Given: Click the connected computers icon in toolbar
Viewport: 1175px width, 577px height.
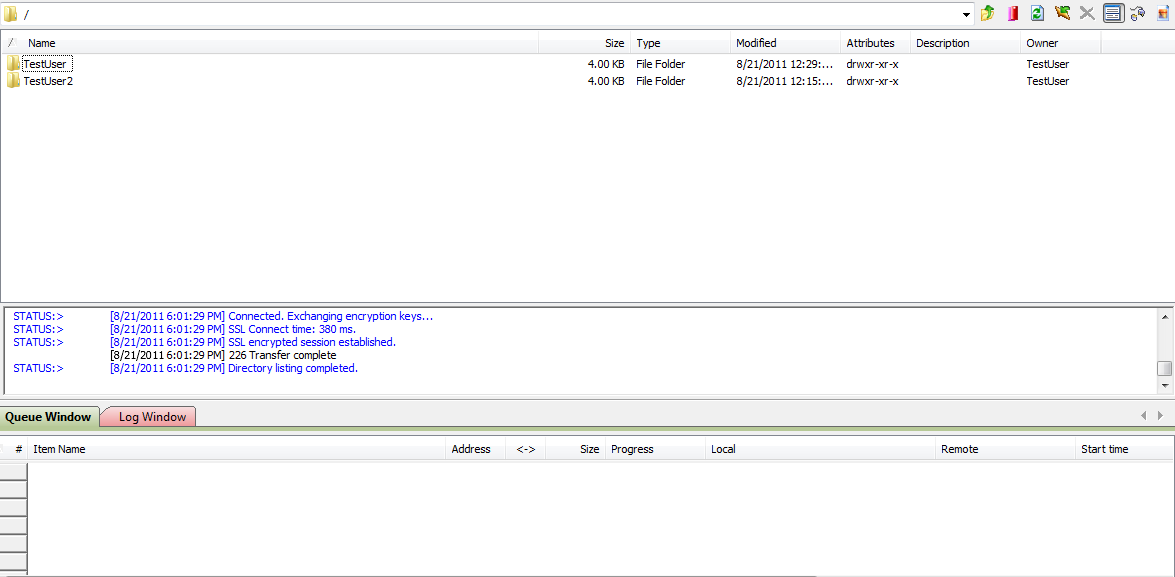Looking at the screenshot, I should pos(1138,13).
